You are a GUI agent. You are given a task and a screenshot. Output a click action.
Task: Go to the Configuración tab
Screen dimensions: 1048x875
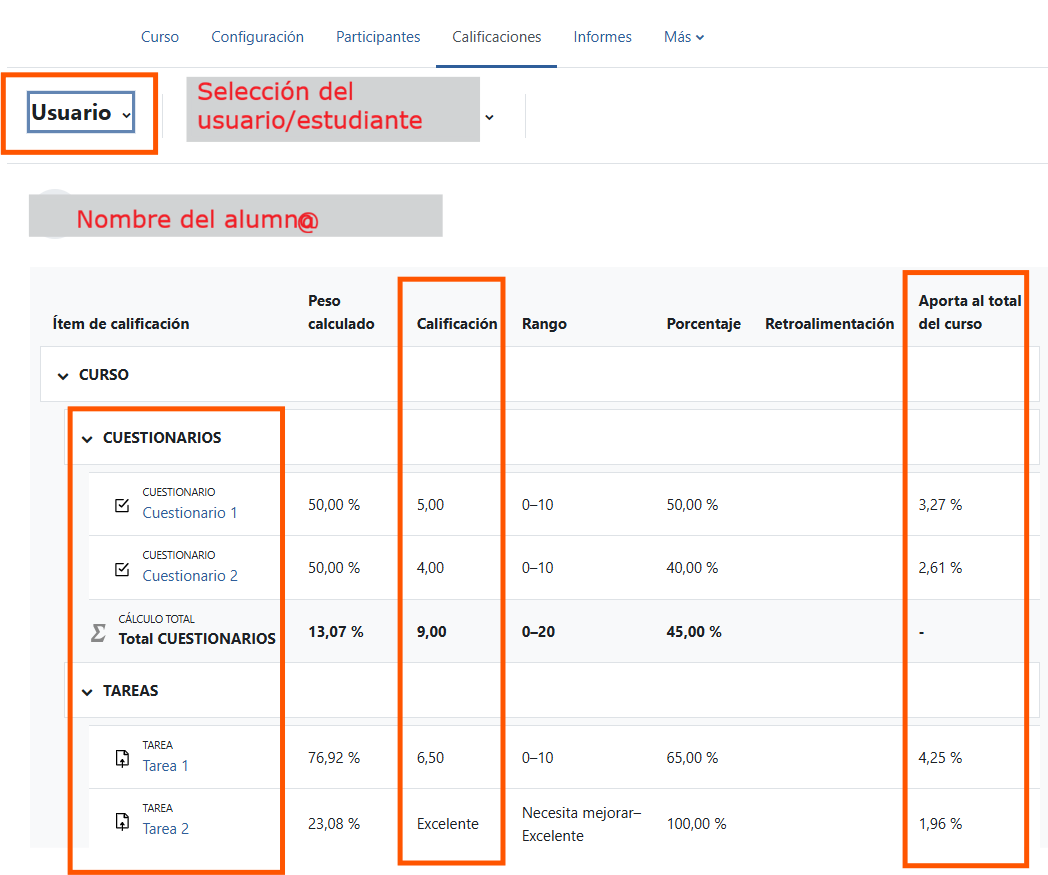(257, 37)
